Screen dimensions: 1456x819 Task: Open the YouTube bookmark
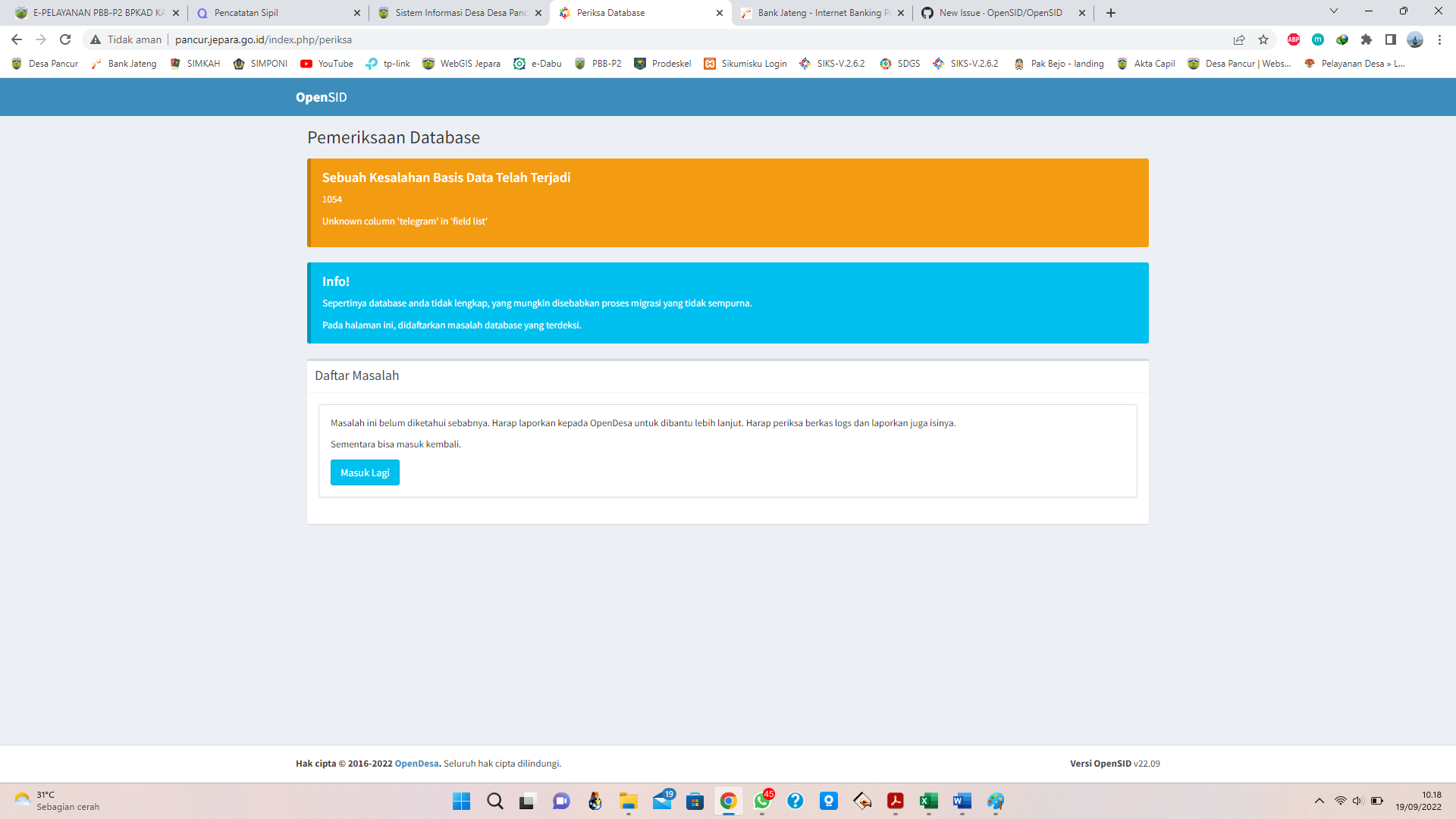tap(326, 64)
